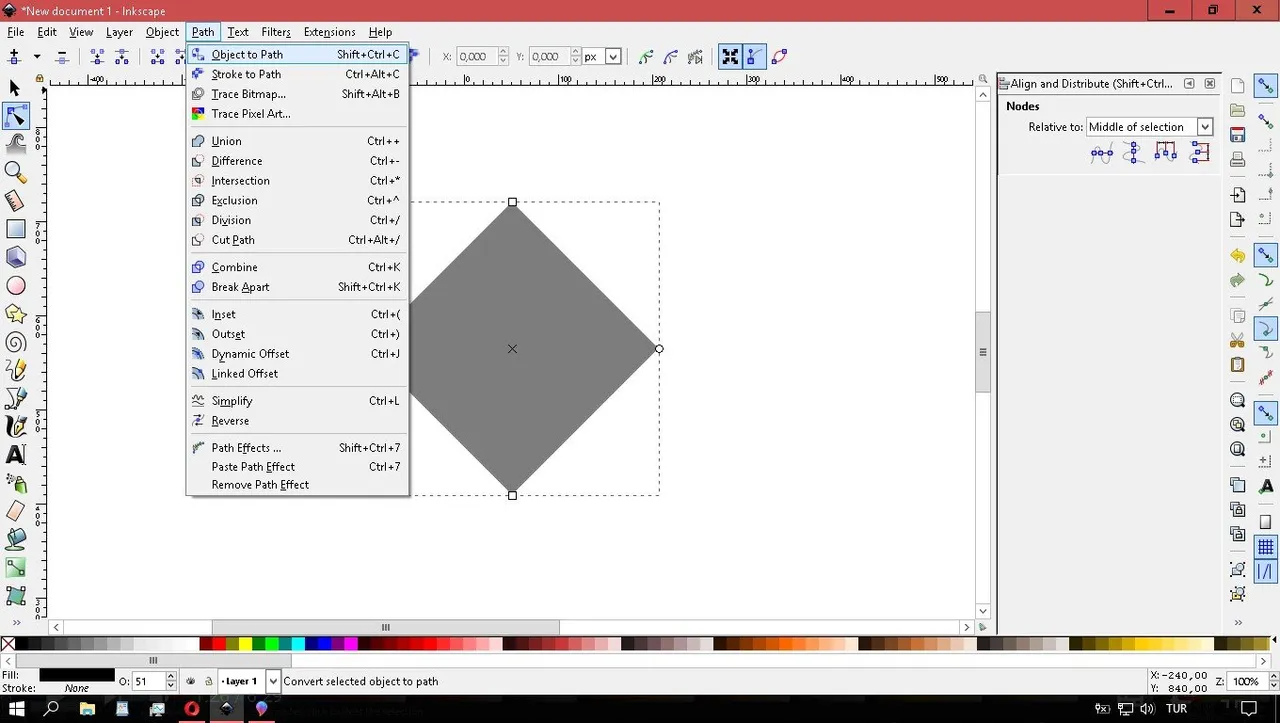This screenshot has width=1280, height=723.
Task: Select Difference from the Path menu
Action: [x=297, y=161]
